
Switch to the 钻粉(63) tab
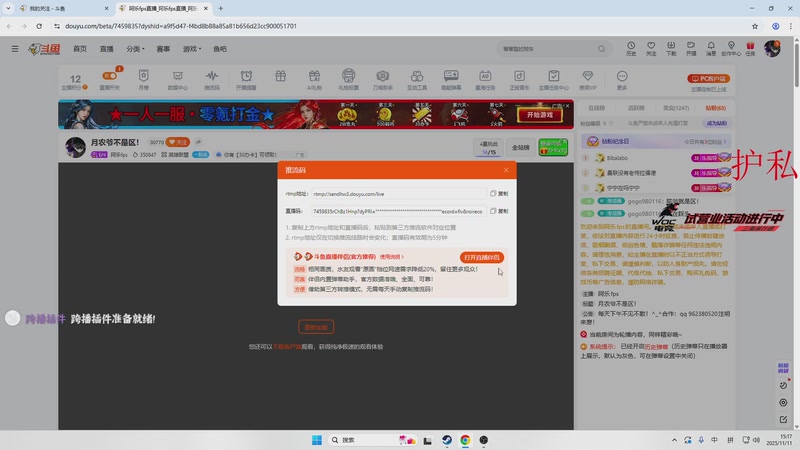715,108
